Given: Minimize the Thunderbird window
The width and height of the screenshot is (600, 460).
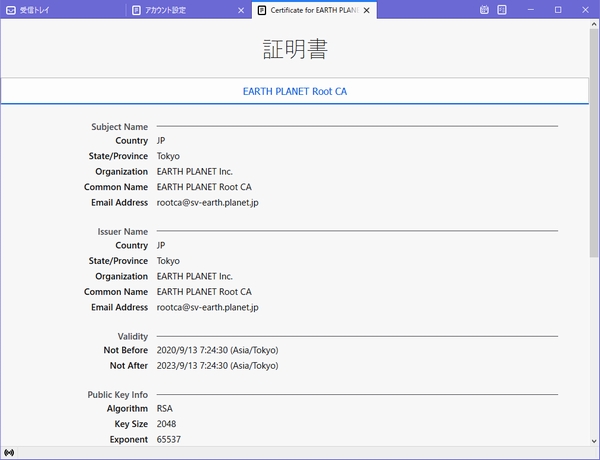Looking at the screenshot, I should click(530, 10).
